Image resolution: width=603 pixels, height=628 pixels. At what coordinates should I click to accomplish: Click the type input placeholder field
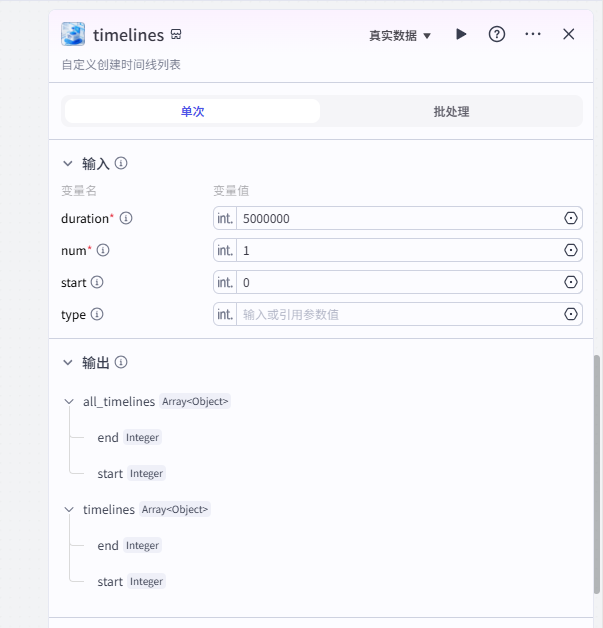point(400,314)
